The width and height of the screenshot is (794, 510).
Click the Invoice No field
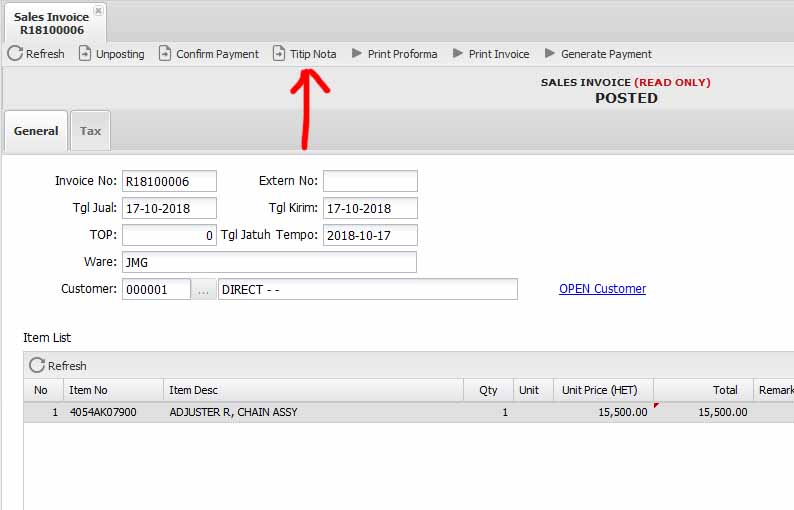click(x=169, y=181)
